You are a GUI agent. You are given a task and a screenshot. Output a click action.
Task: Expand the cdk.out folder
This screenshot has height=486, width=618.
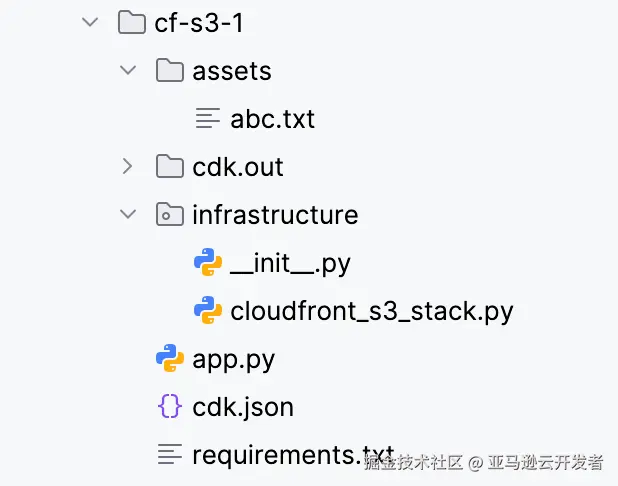coord(127,166)
